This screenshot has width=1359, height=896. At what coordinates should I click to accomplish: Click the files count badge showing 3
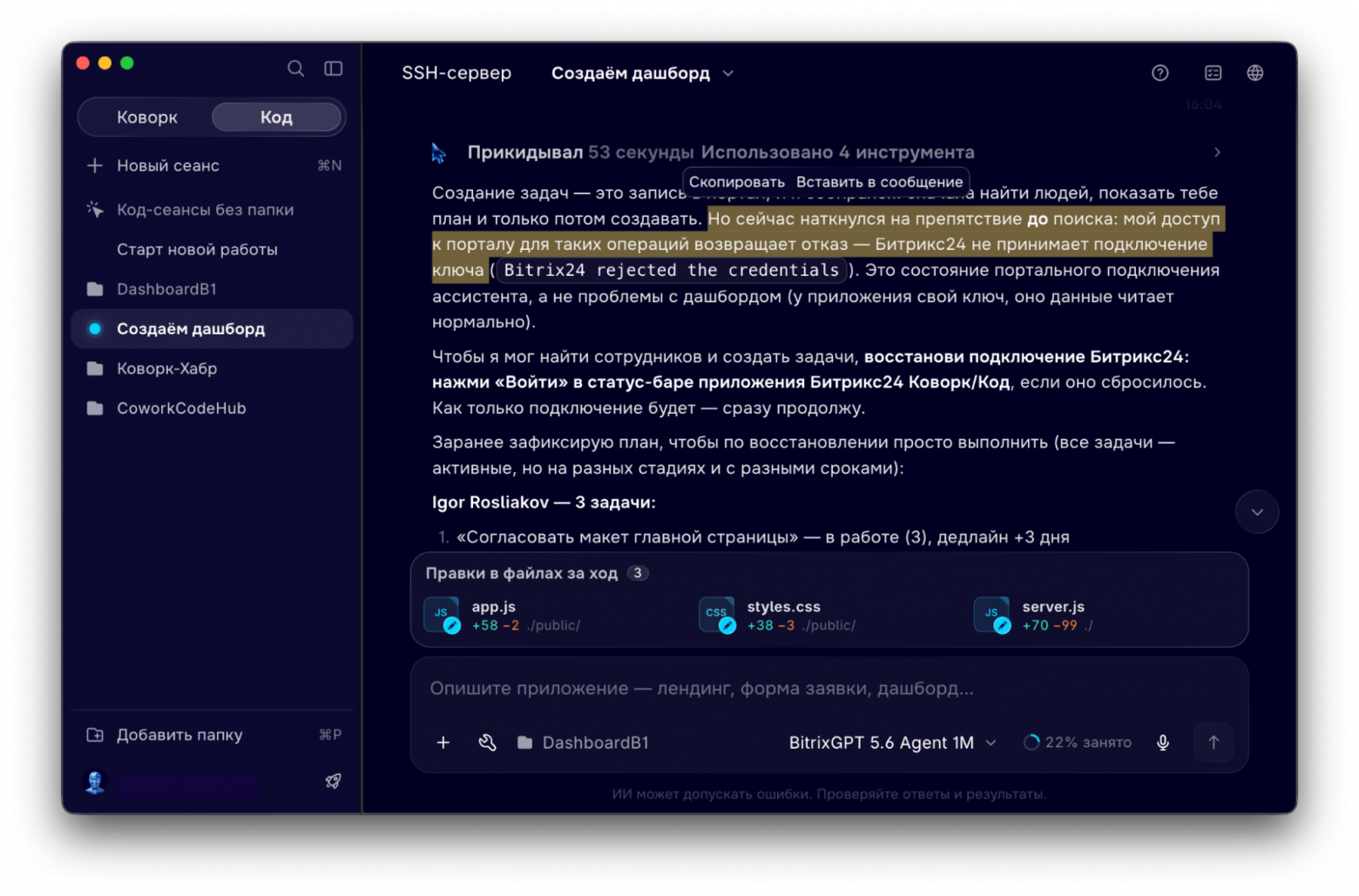(x=638, y=573)
